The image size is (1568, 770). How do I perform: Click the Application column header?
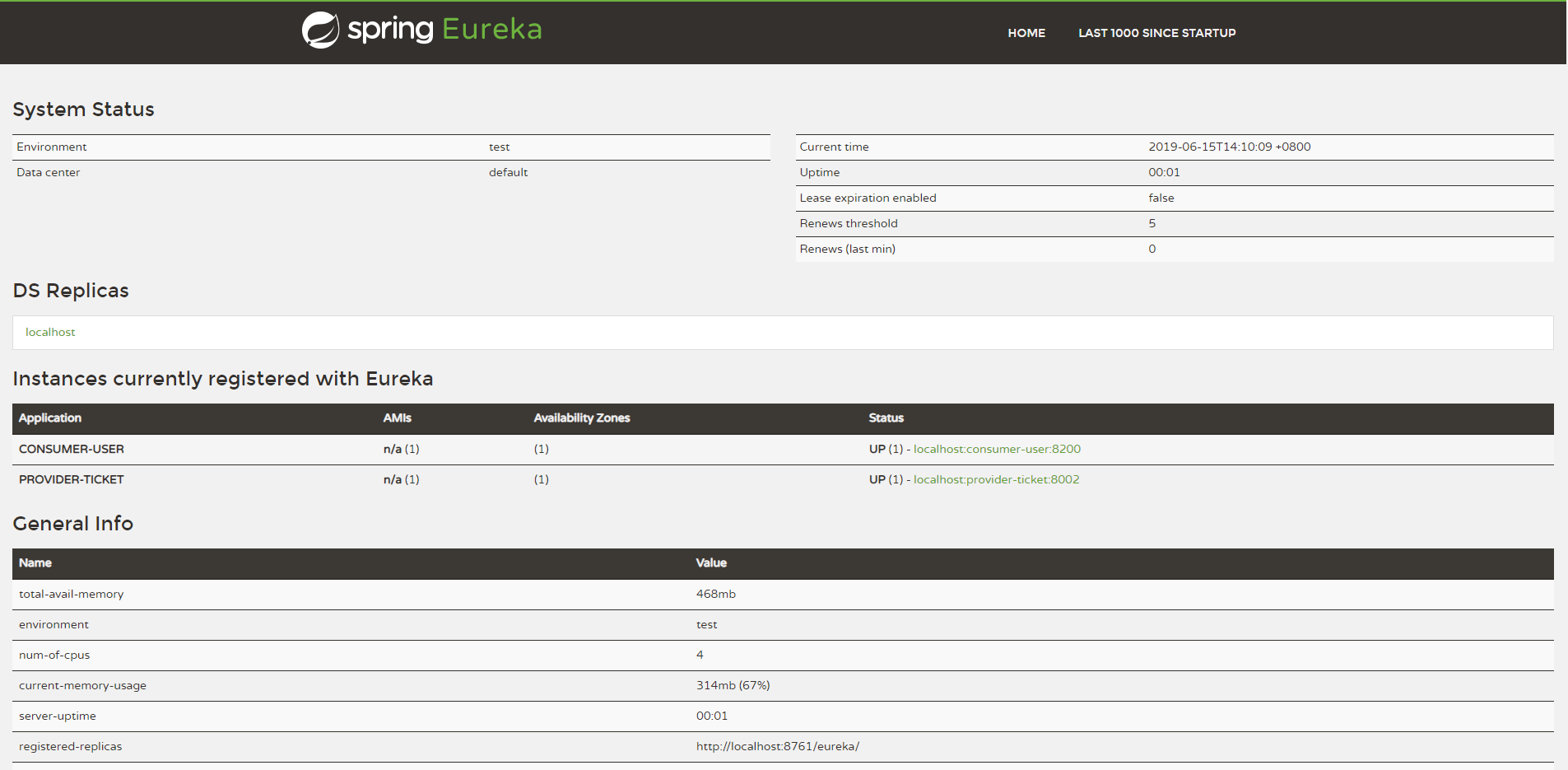50,418
